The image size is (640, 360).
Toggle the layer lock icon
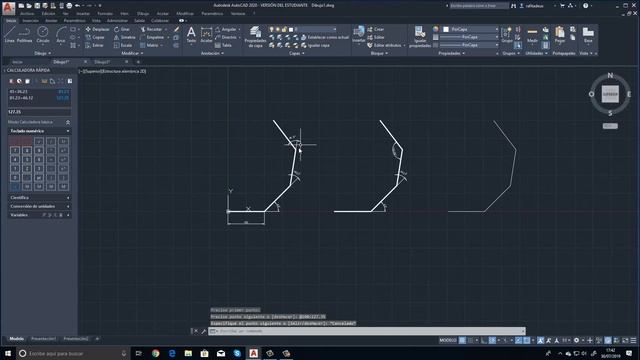pyautogui.click(x=284, y=29)
